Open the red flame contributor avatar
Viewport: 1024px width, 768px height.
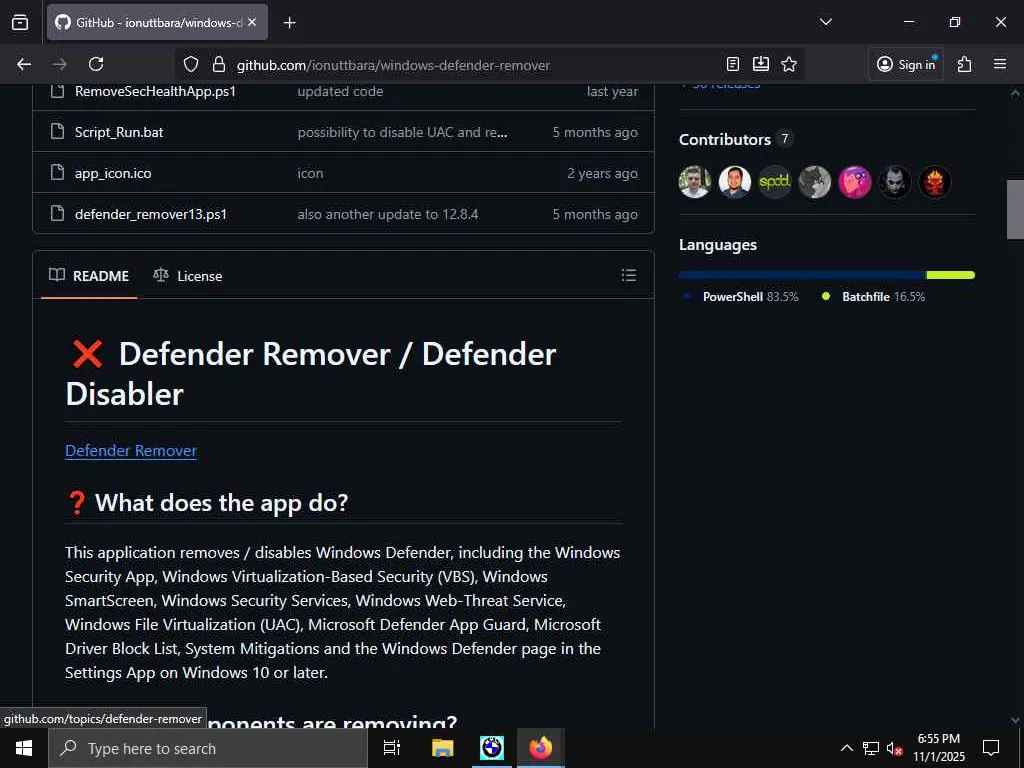[935, 182]
